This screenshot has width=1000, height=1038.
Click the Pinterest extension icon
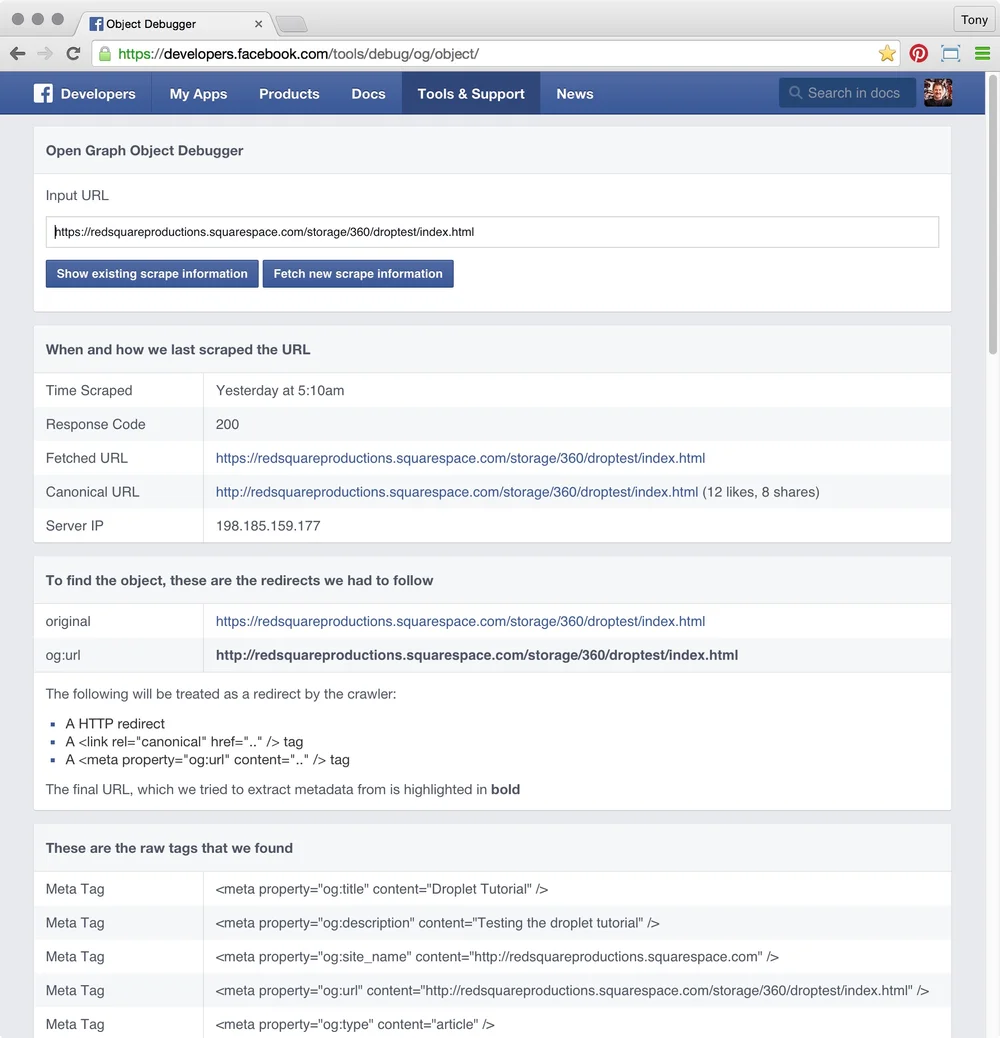coord(919,54)
